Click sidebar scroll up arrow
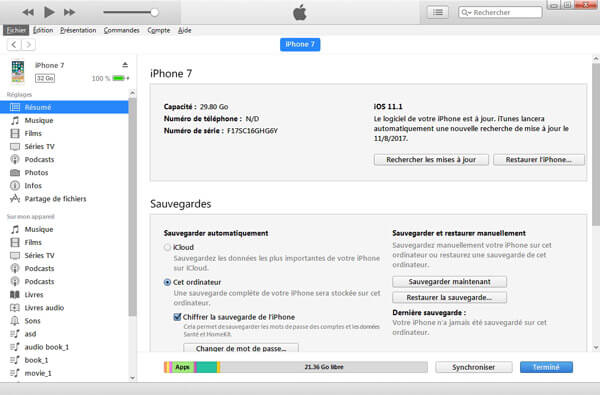The image size is (600, 395). 132,93
